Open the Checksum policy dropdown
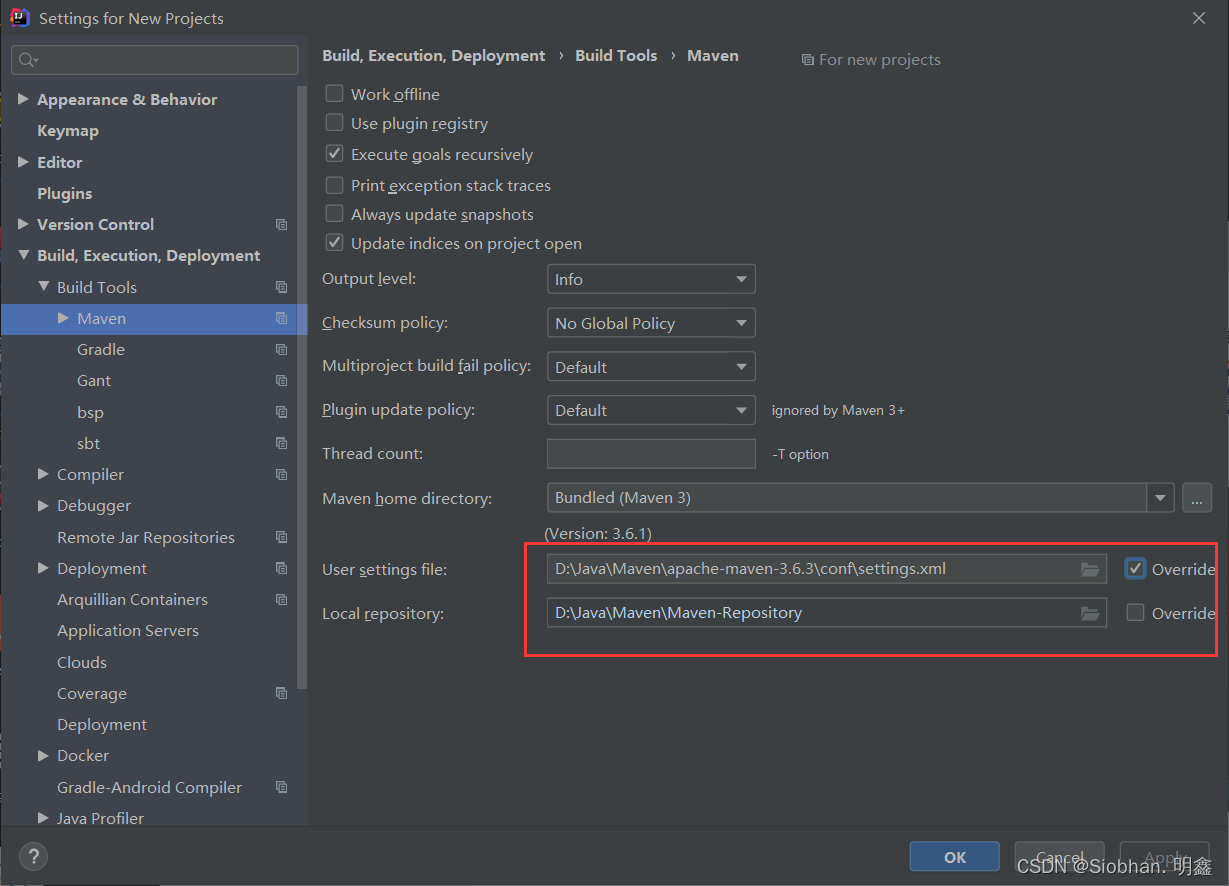 [x=651, y=323]
